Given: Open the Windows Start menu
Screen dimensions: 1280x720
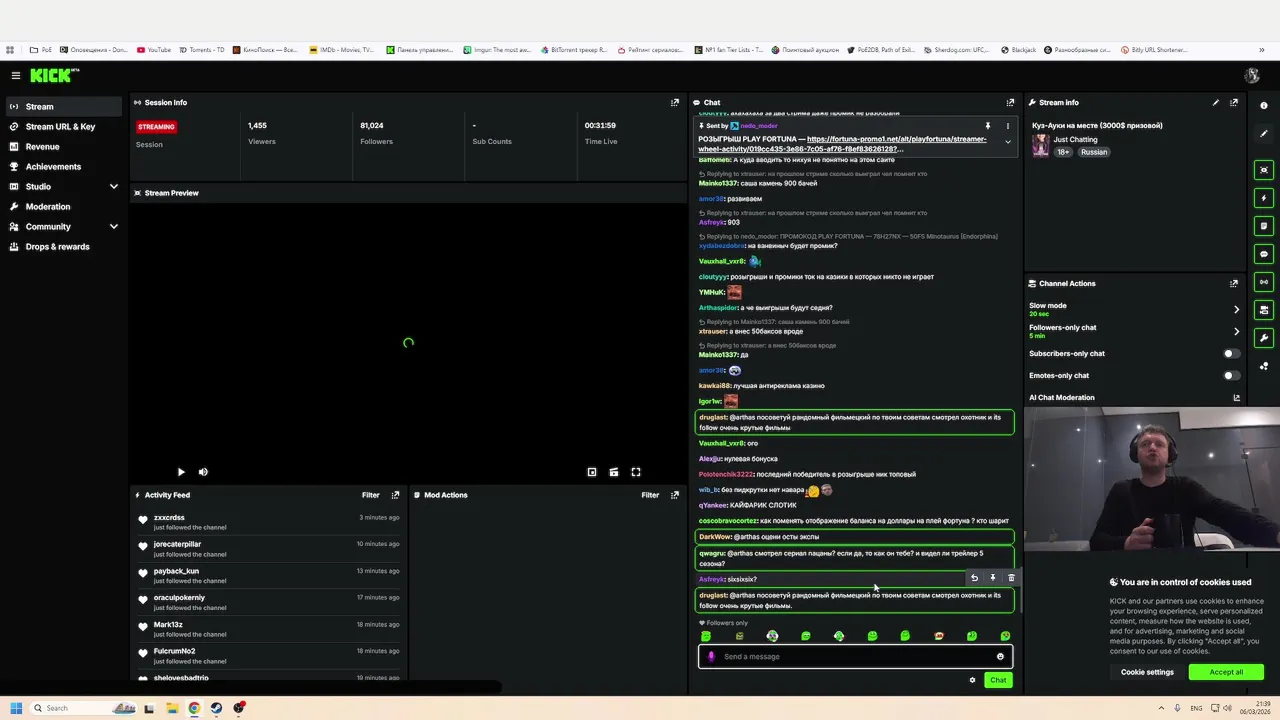Looking at the screenshot, I should click(16, 708).
